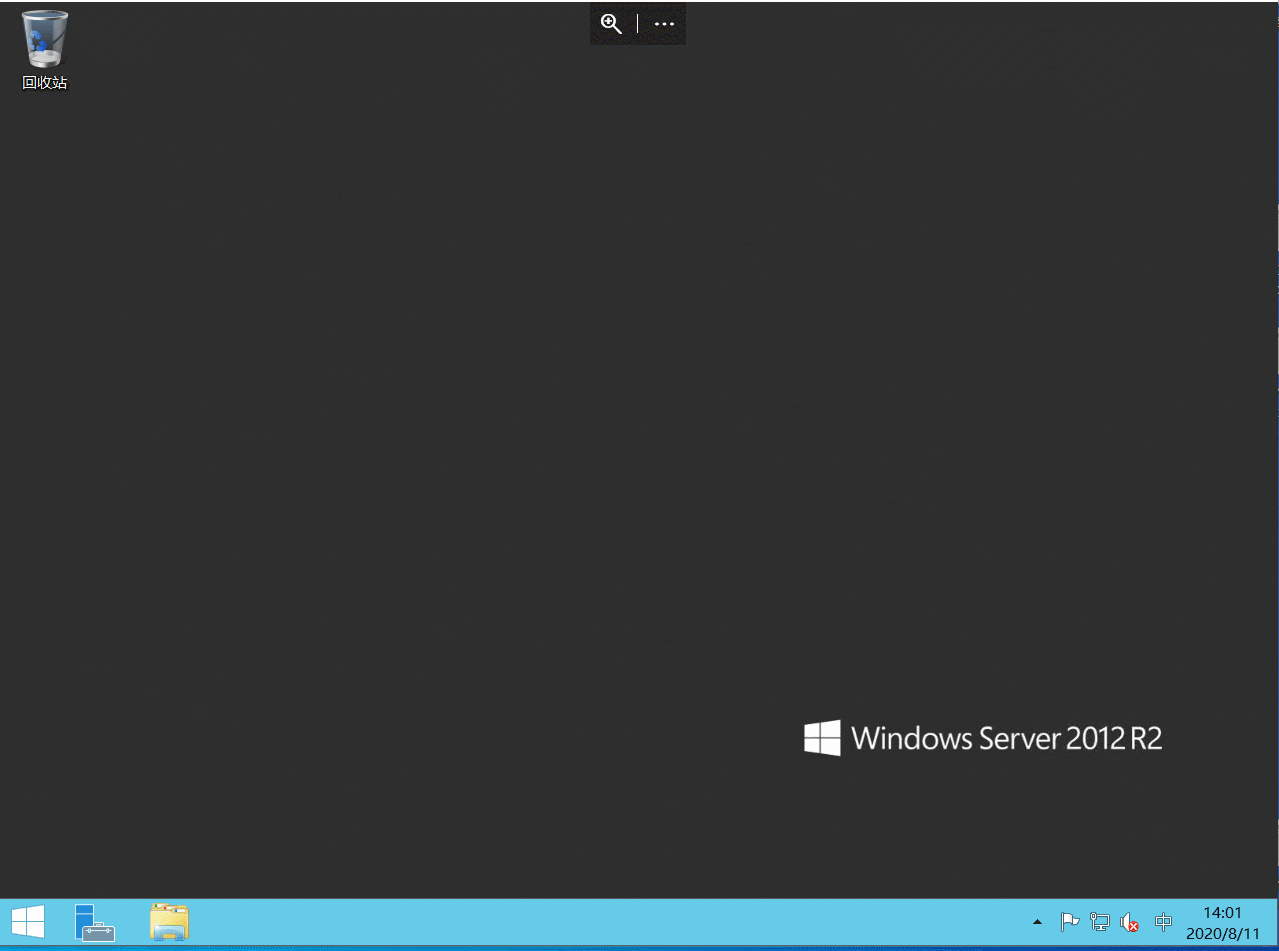Open the Action Center flag icon
The width and height of the screenshot is (1279, 951).
[x=1069, y=922]
